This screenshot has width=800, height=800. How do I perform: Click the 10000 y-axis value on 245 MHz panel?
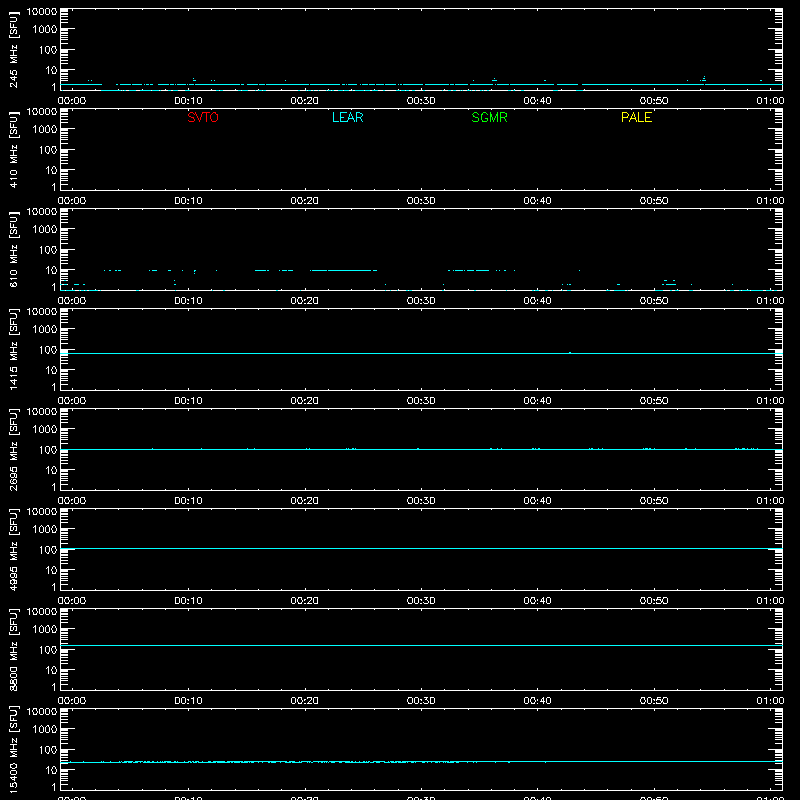pyautogui.click(x=42, y=12)
